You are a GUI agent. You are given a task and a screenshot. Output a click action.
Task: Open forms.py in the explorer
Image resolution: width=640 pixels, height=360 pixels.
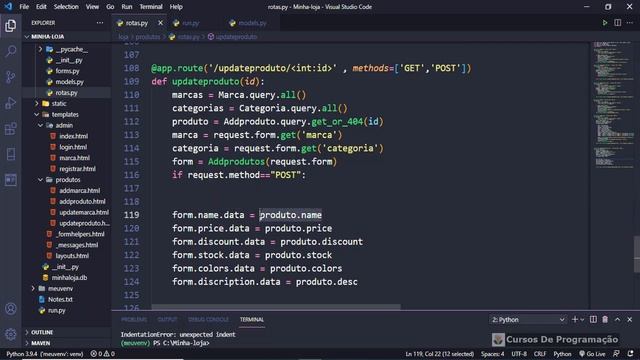pos(67,71)
